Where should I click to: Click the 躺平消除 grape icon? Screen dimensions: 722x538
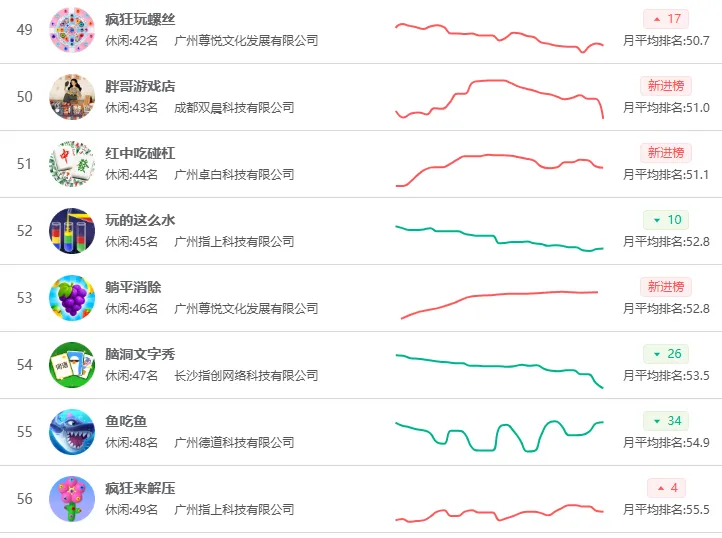(72, 298)
